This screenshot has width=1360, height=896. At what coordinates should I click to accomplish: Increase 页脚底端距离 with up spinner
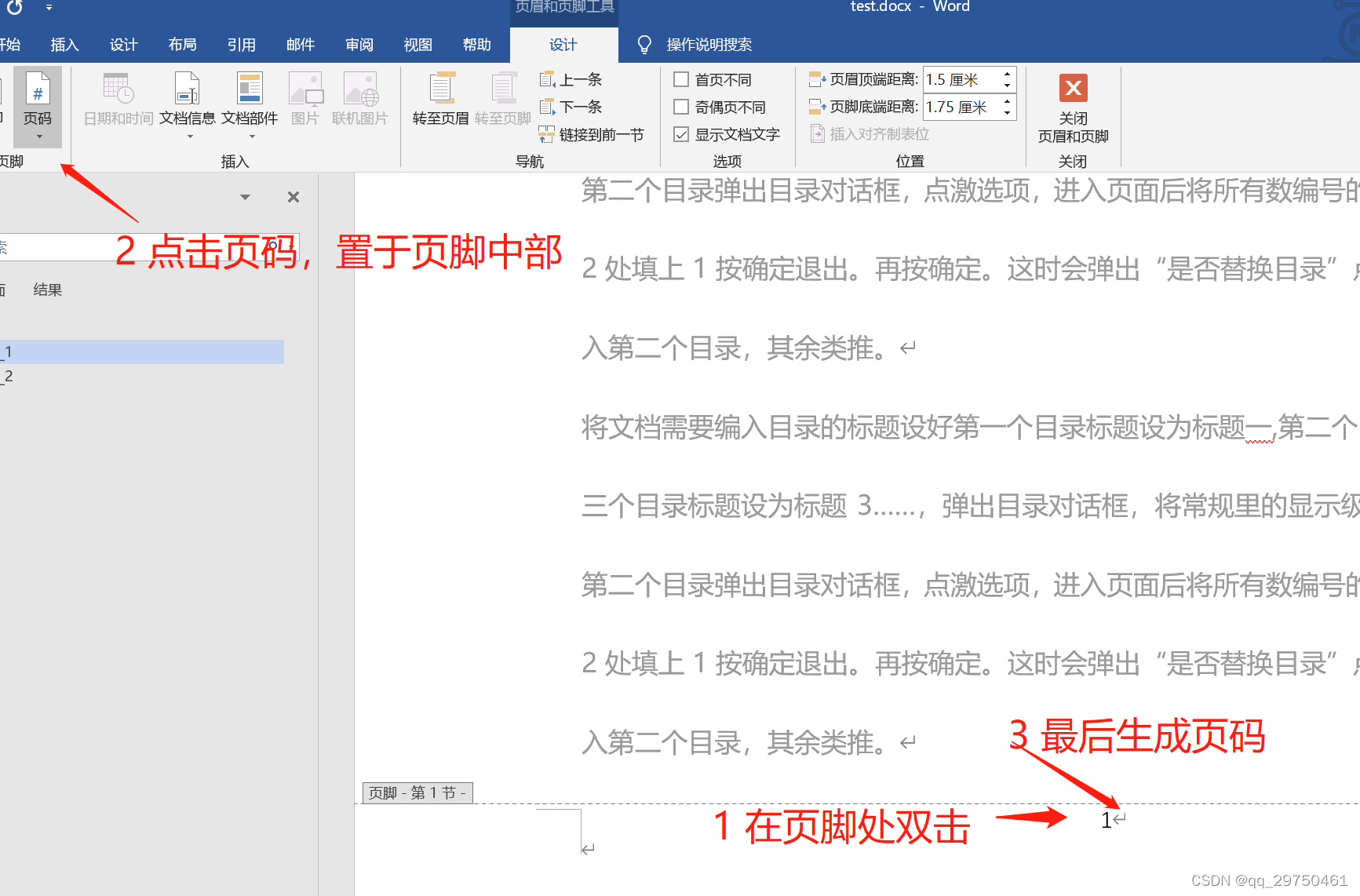pos(1007,101)
